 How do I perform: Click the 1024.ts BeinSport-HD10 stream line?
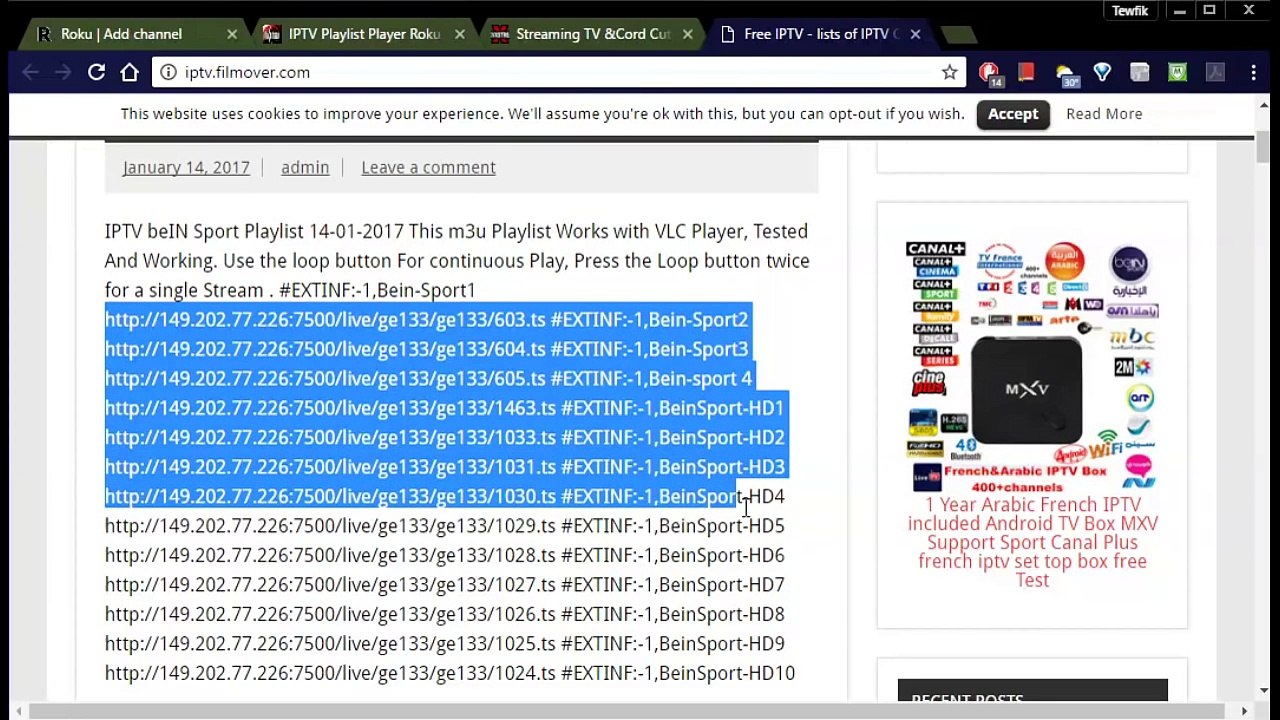click(x=450, y=673)
